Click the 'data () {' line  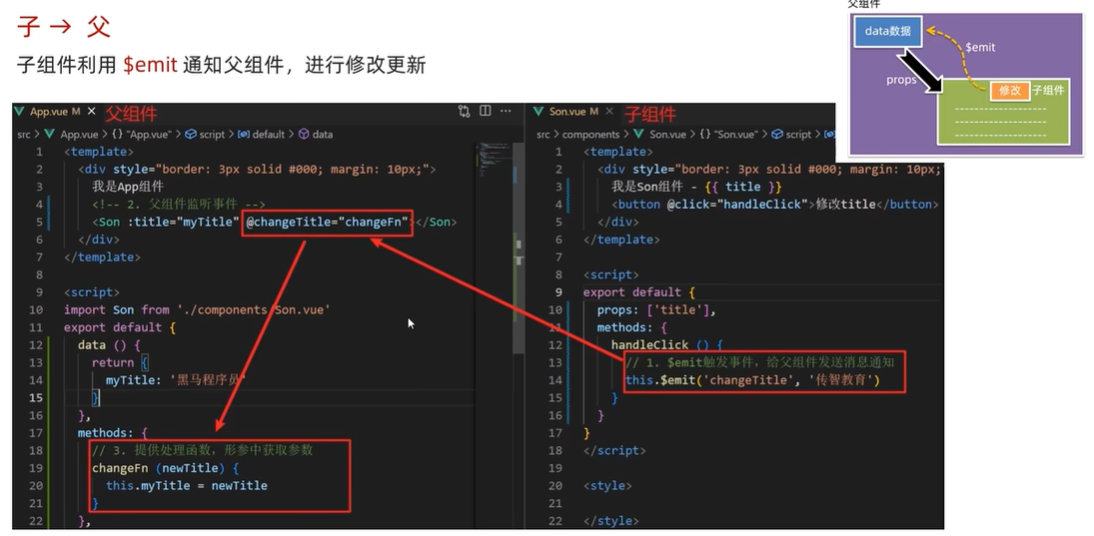coord(110,345)
